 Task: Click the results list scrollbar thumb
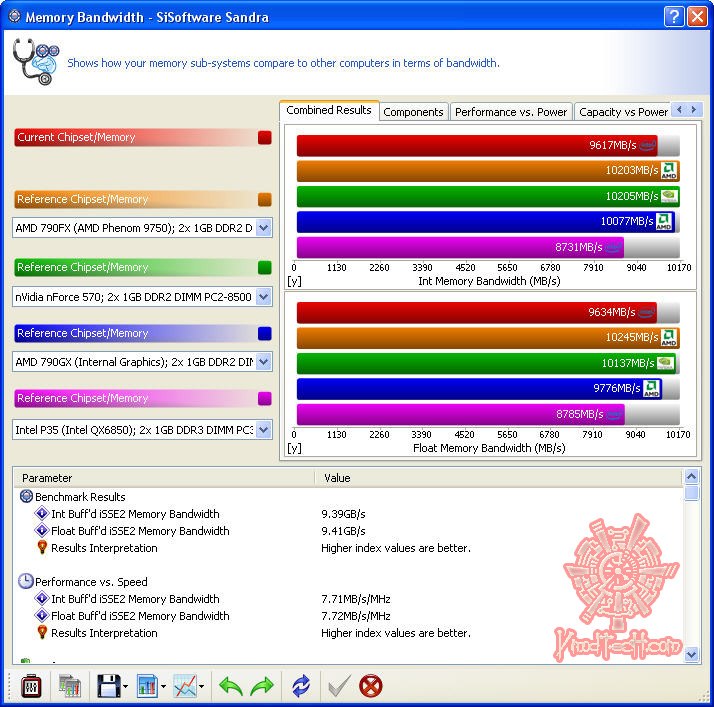click(x=691, y=493)
